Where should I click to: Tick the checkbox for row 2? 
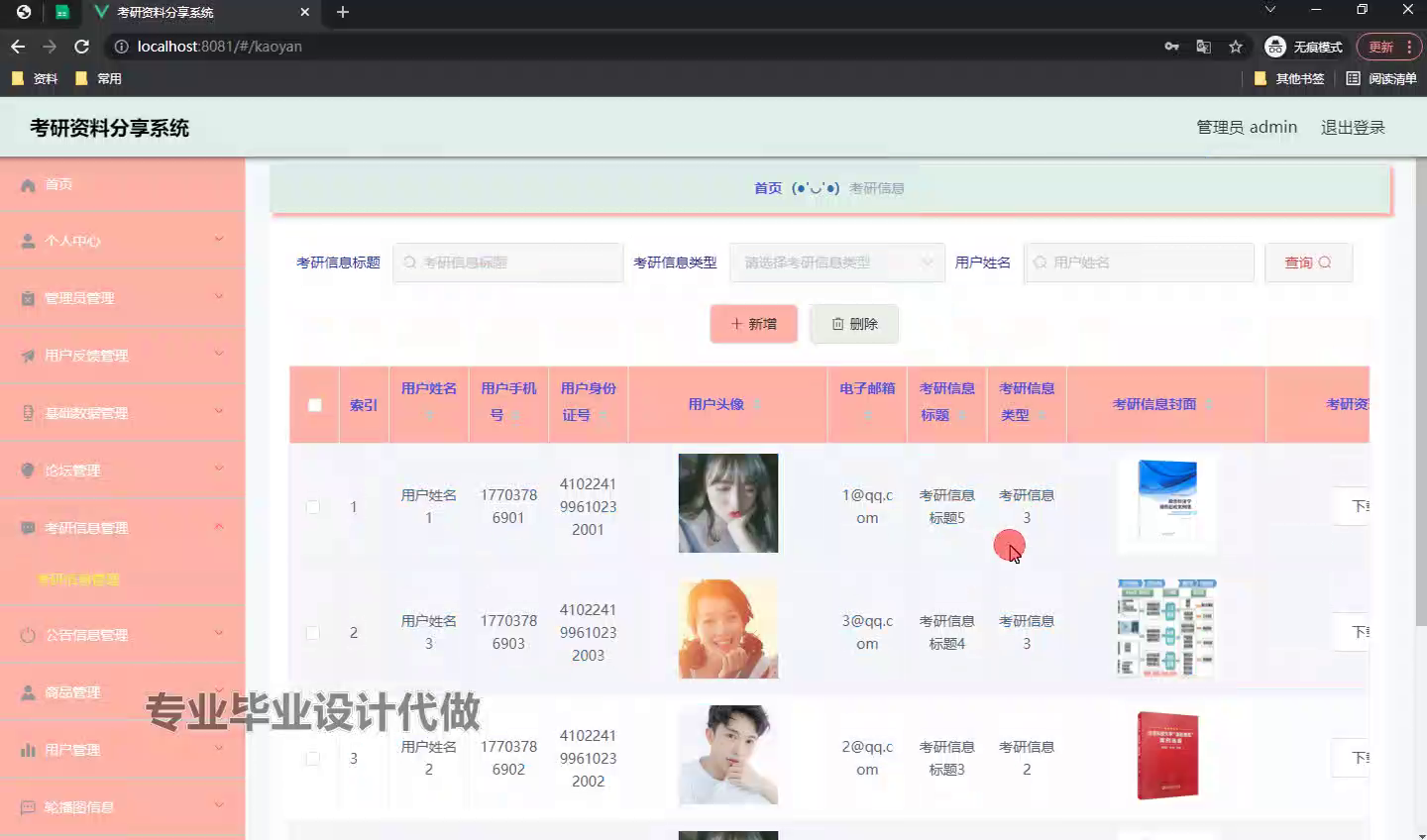coord(313,633)
